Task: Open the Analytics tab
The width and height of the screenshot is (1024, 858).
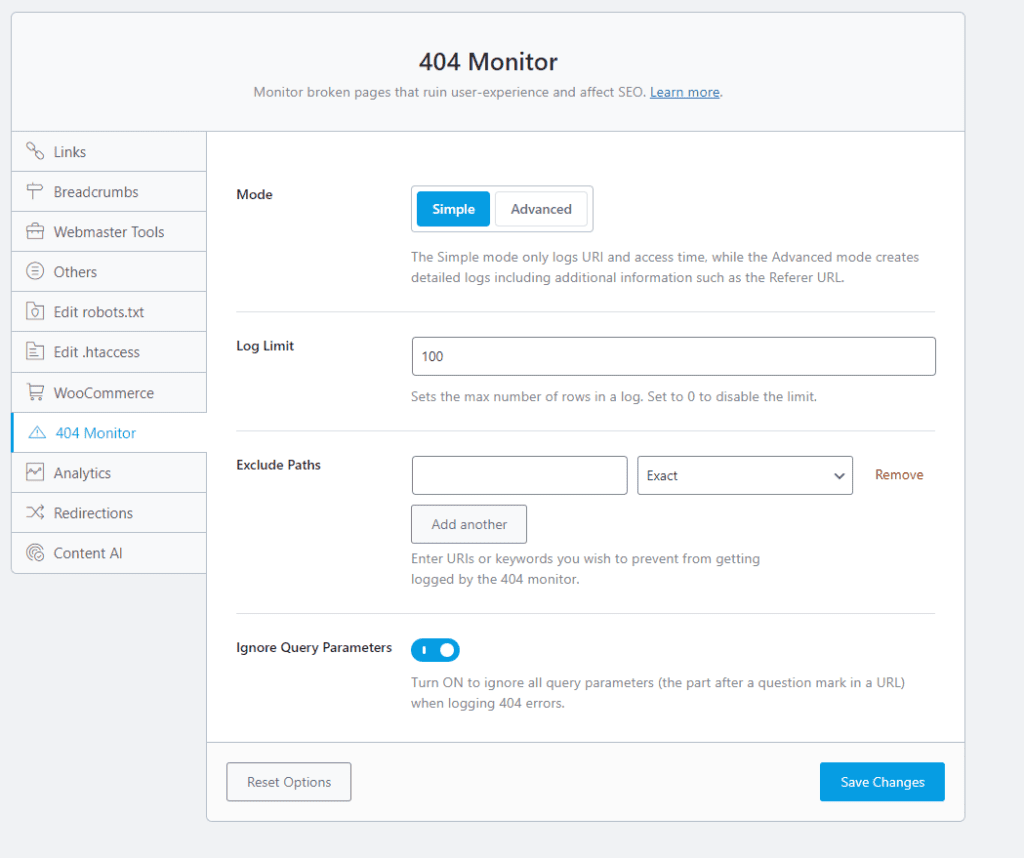Action: tap(109, 473)
